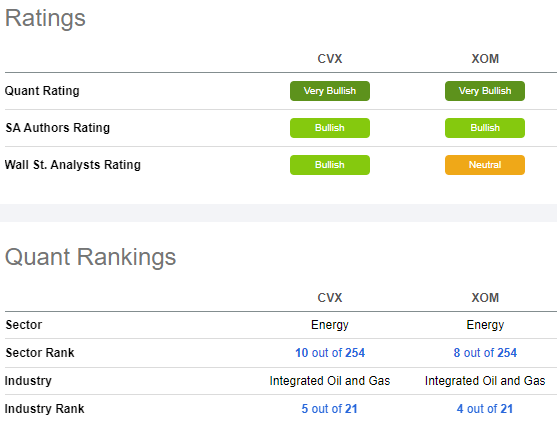This screenshot has width=557, height=439.
Task: Click XOM Wall St. Analysts Neutral badge
Action: point(485,165)
